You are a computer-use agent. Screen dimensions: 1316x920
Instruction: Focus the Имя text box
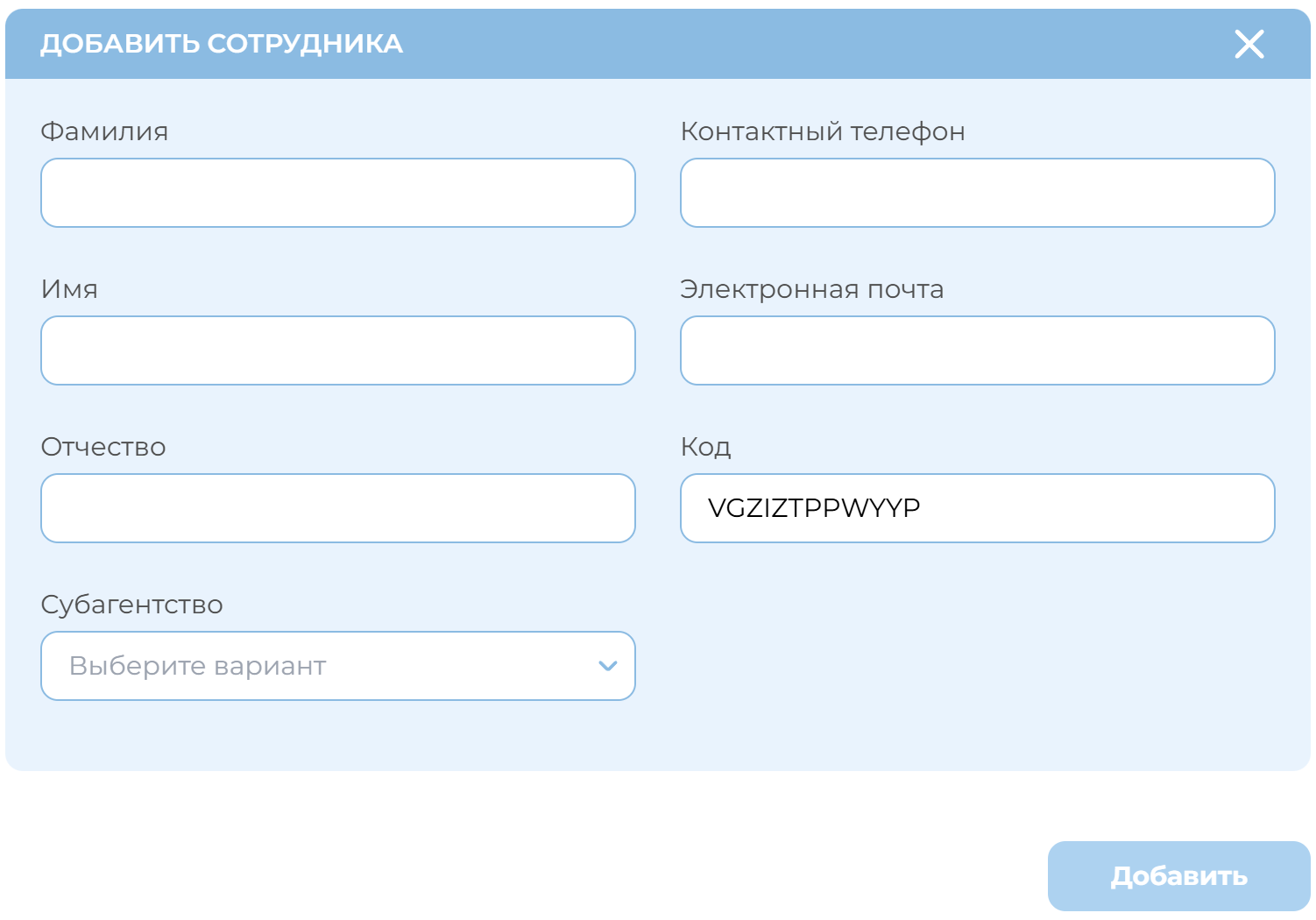337,350
